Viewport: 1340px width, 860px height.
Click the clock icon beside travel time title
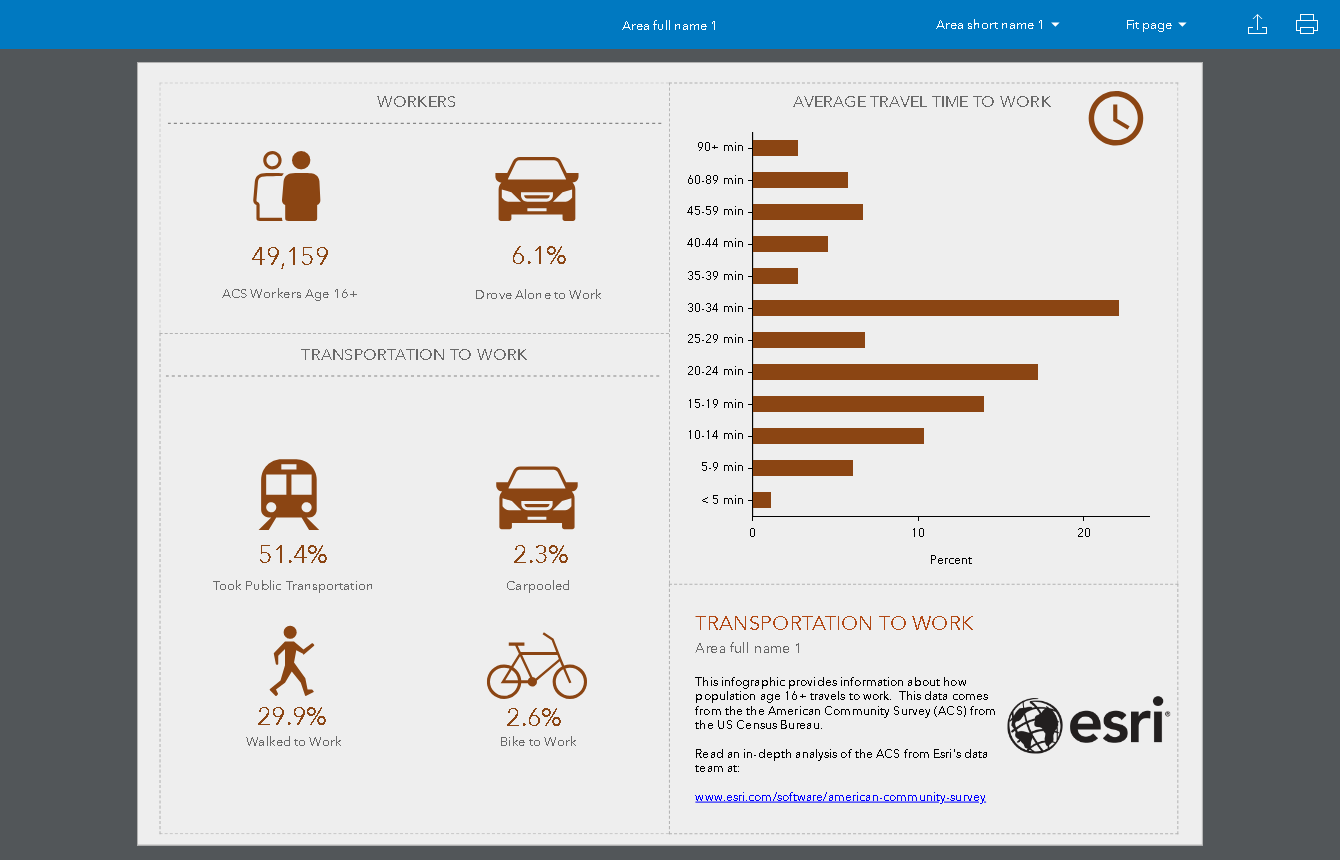click(1115, 118)
